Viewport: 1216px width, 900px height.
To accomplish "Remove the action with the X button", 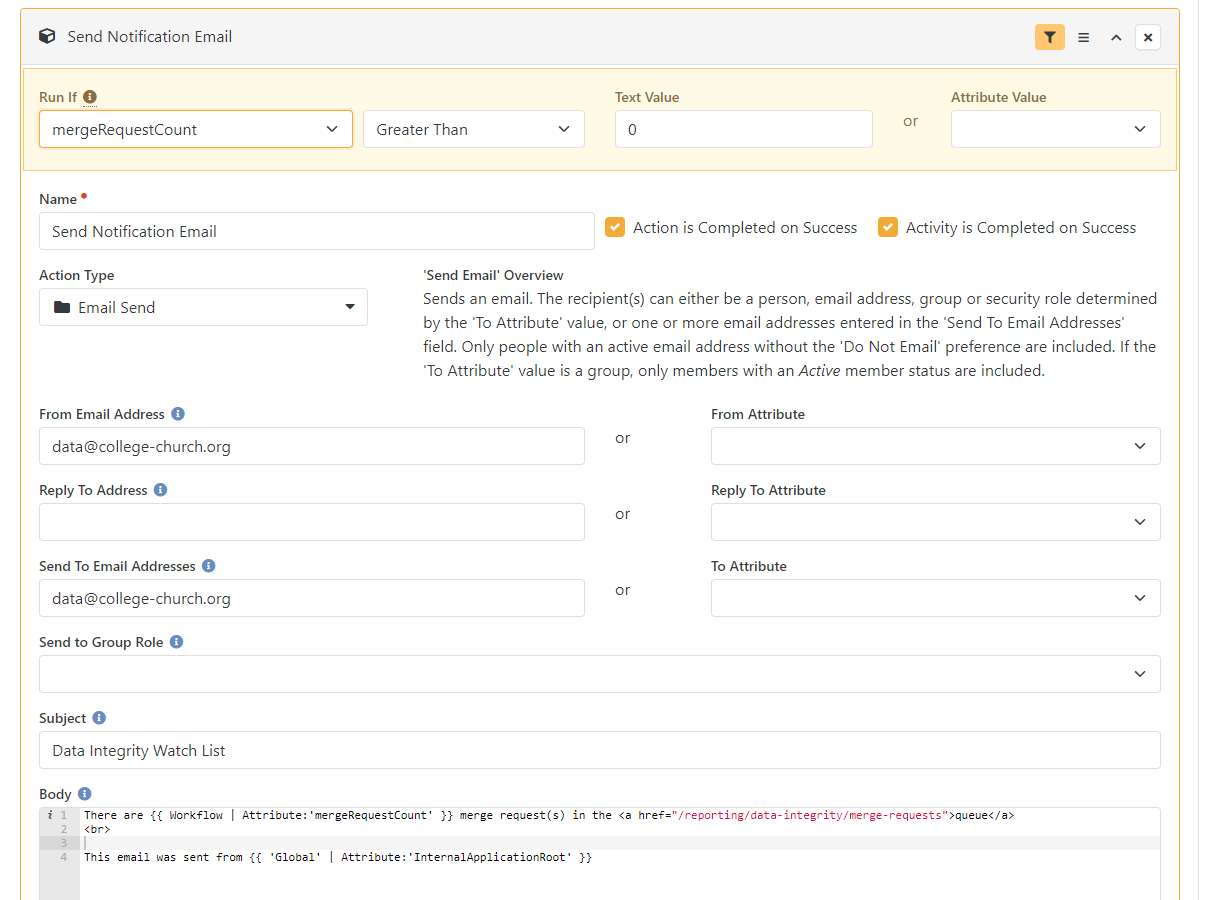I will (x=1148, y=37).
